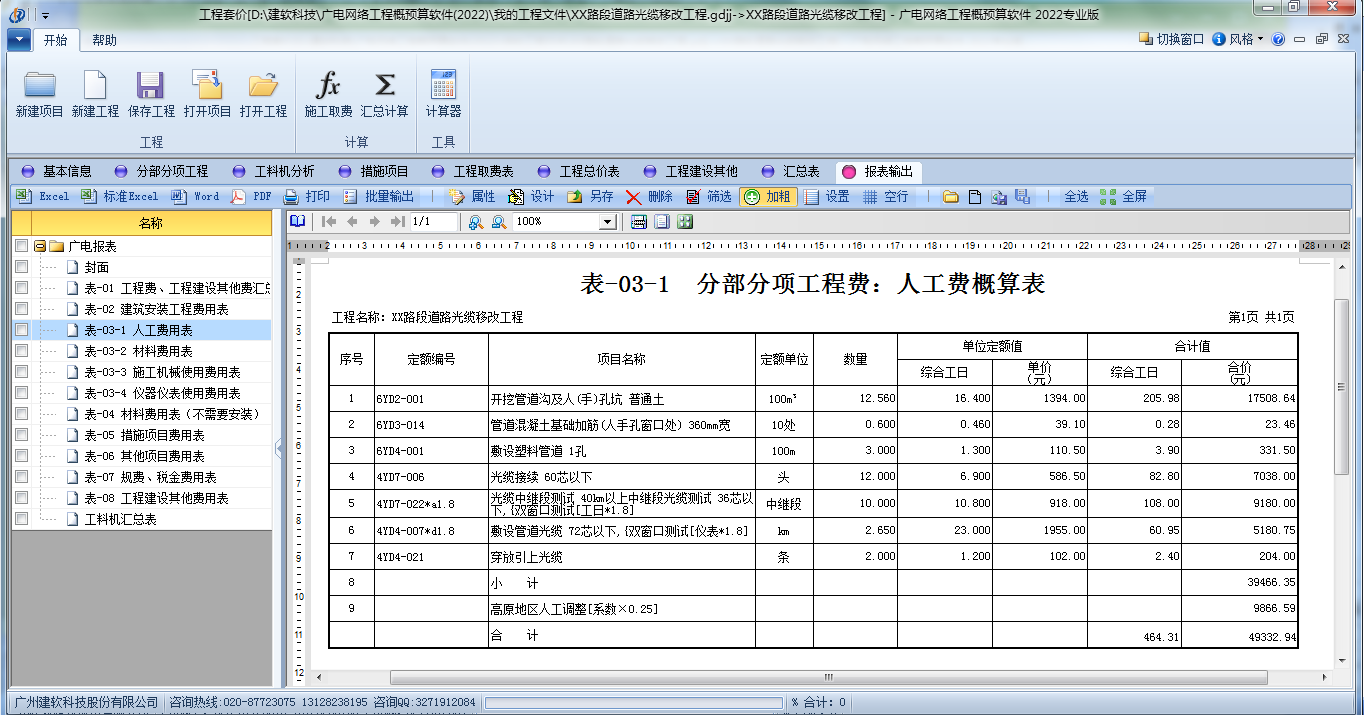The height and width of the screenshot is (715, 1364).
Task: Collapse the 广电报表 tree node
Action: tap(39, 246)
